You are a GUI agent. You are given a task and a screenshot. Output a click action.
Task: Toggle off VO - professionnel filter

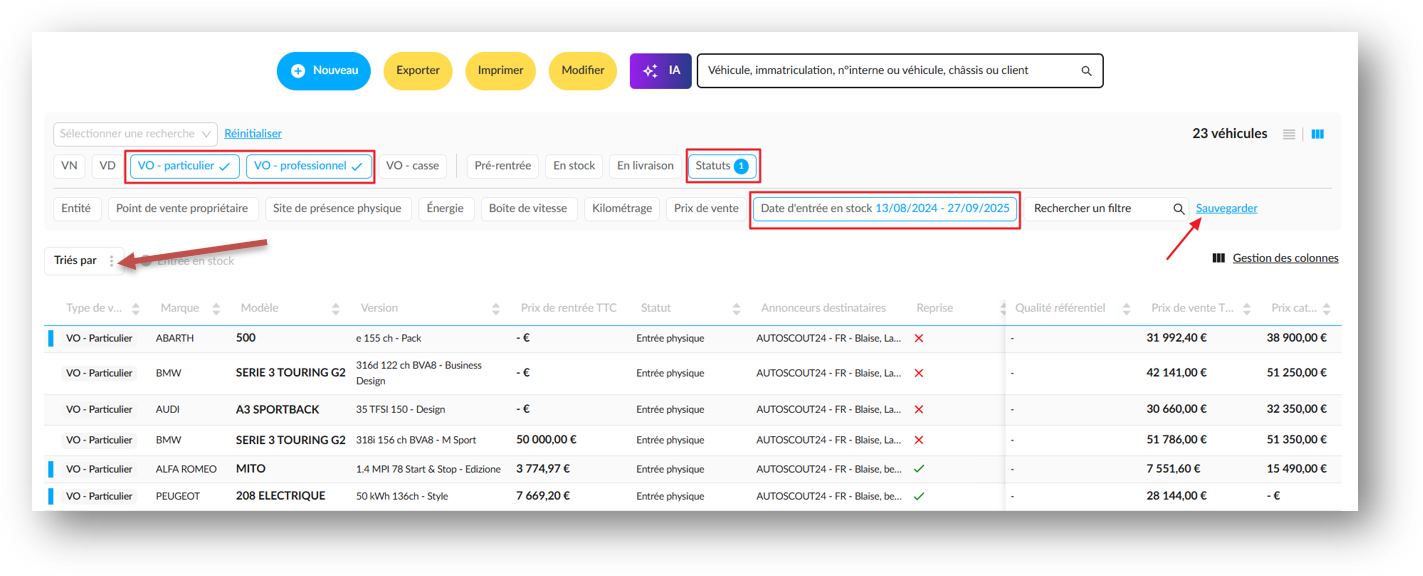click(309, 166)
